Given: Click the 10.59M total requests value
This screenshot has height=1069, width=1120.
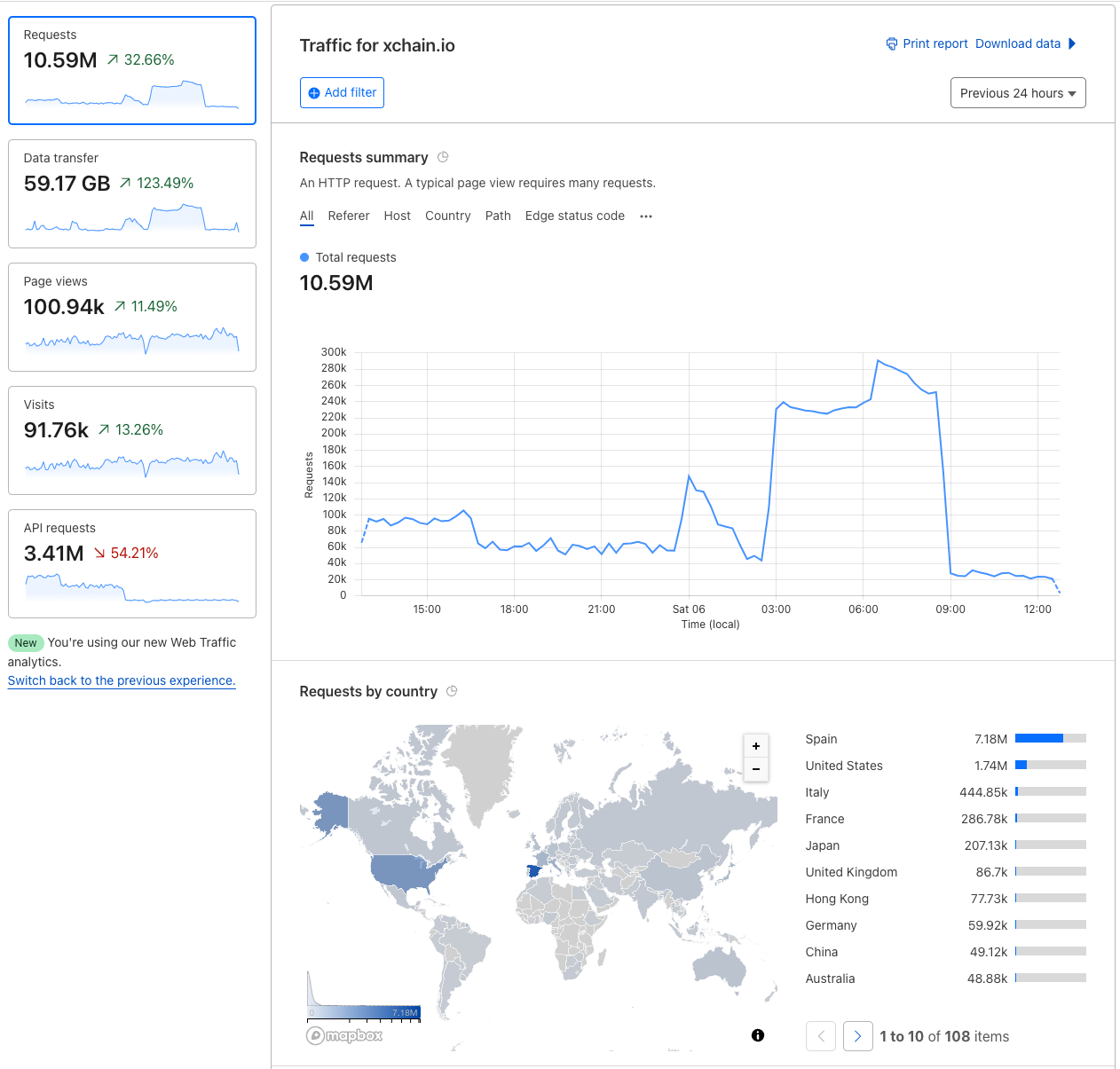Looking at the screenshot, I should 336,283.
